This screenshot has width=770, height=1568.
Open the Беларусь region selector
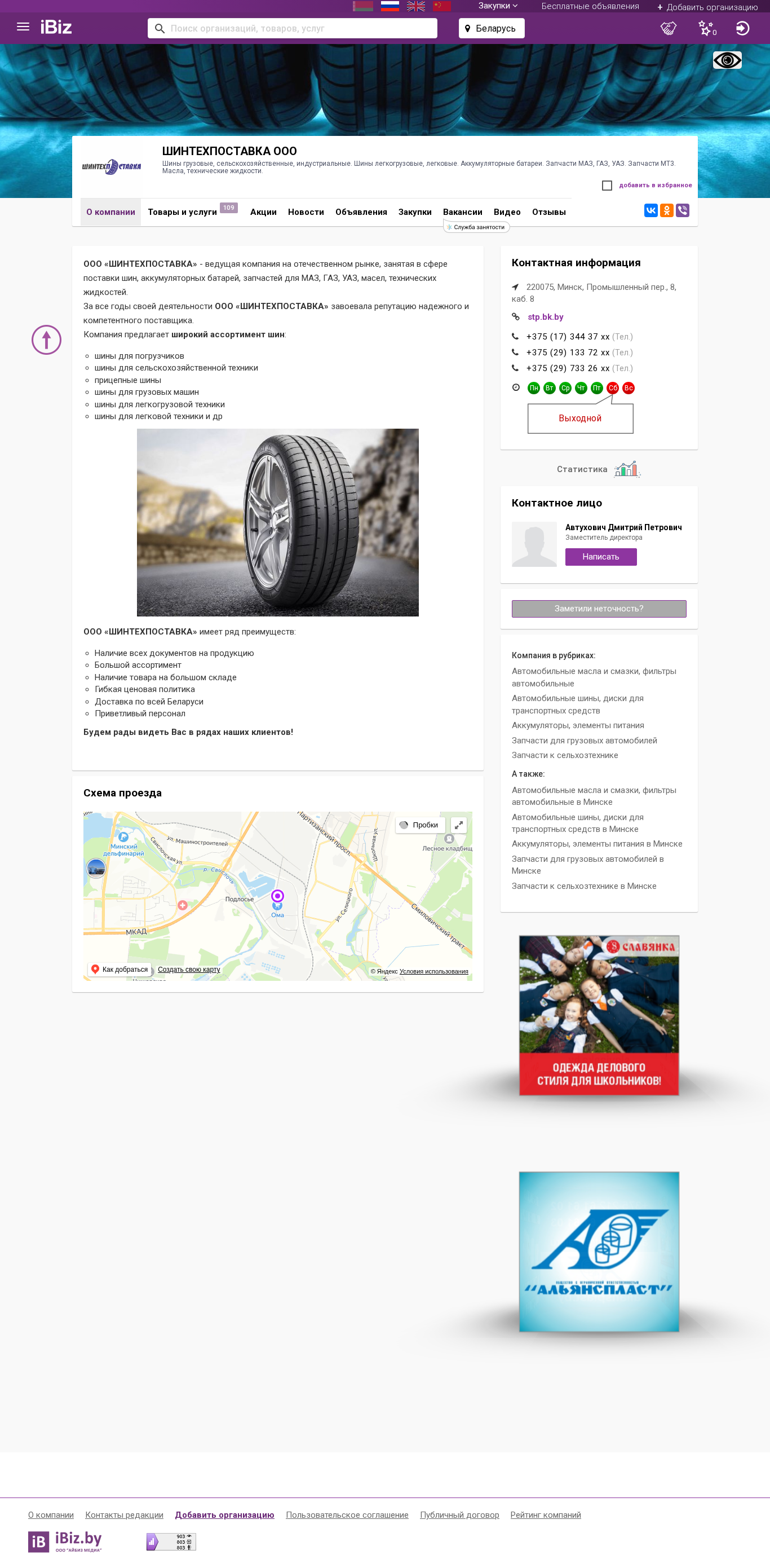pyautogui.click(x=492, y=28)
